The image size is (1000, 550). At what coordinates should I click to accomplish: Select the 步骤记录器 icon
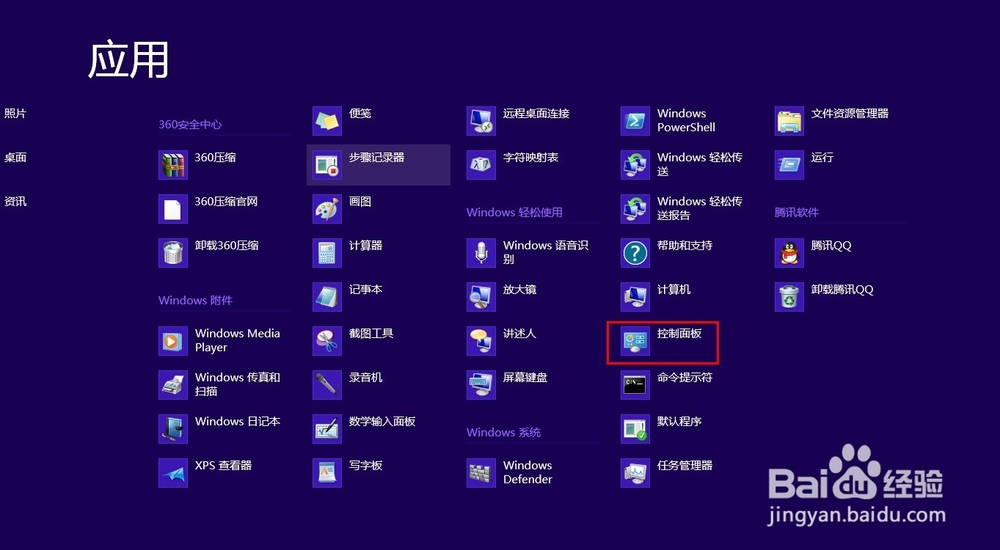click(x=327, y=165)
